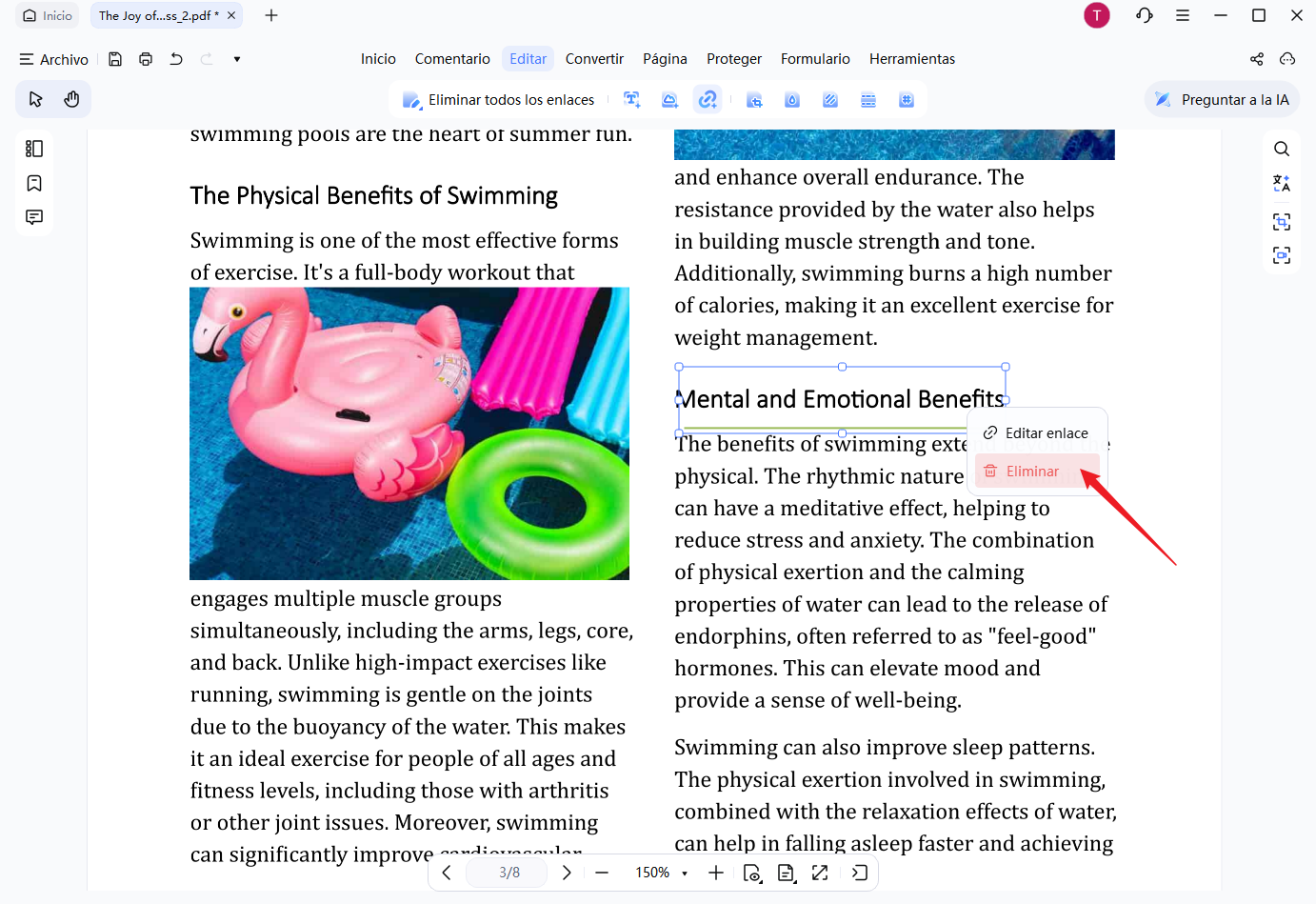Viewport: 1316px width, 904px height.
Task: Click the OCR scan icon on right sidebar
Action: click(x=1282, y=222)
